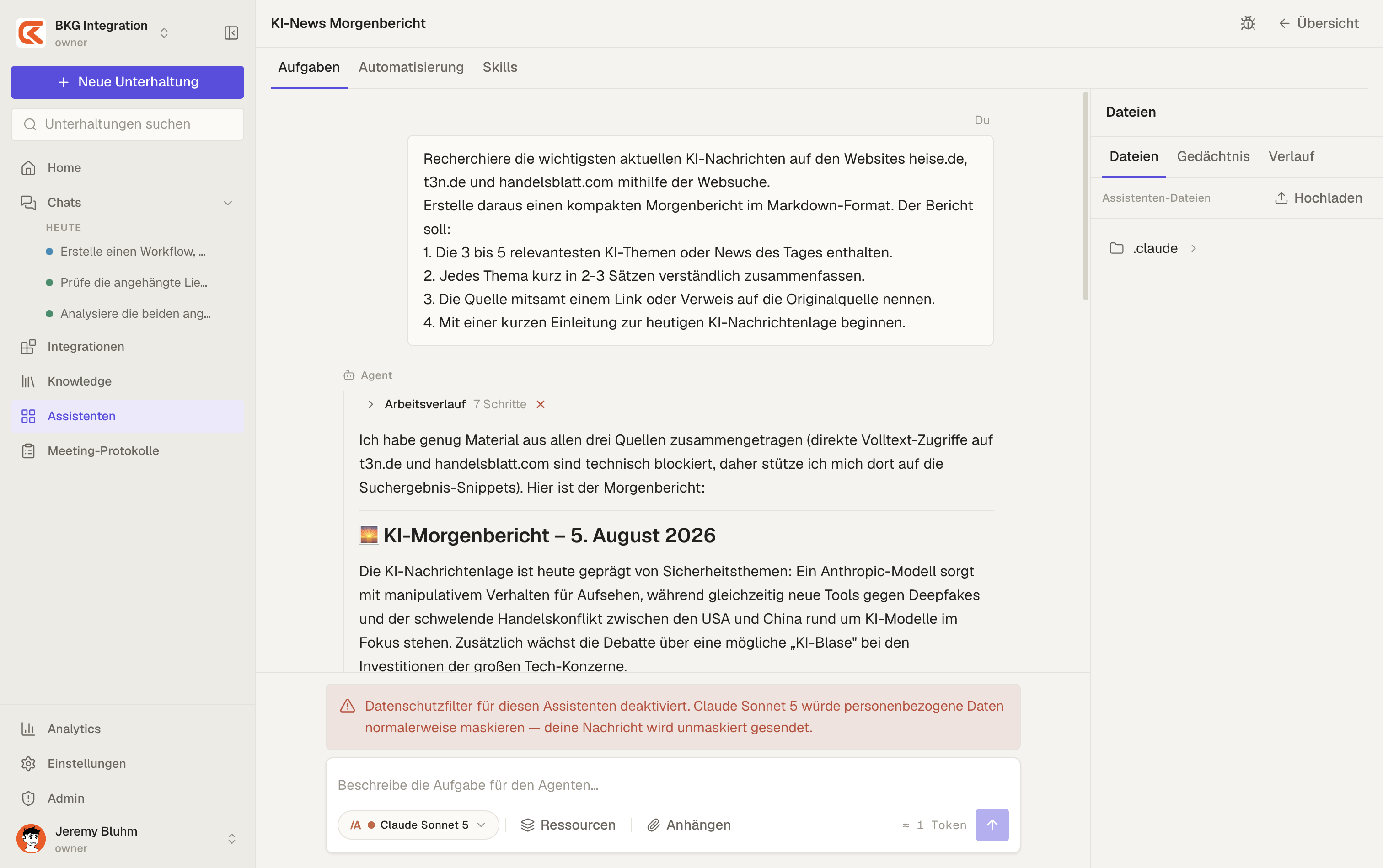
Task: Open the Claude Sonnet 5 model dropdown
Action: pos(418,825)
